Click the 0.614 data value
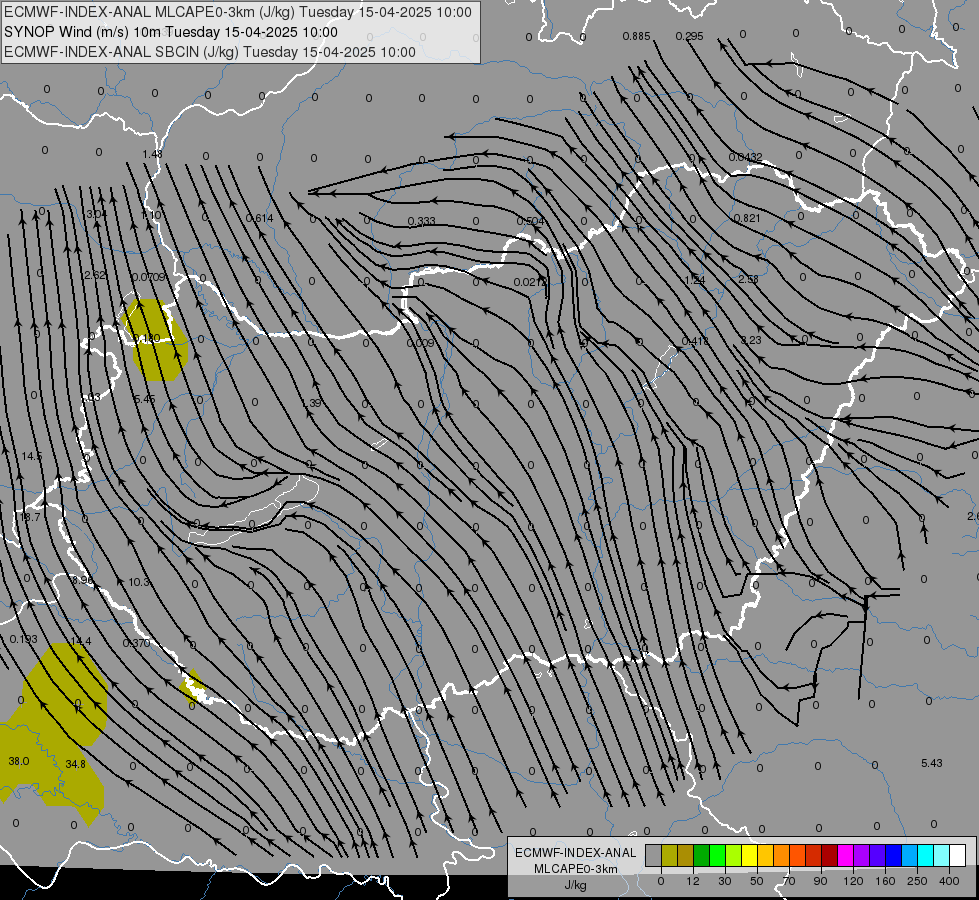 [260, 218]
